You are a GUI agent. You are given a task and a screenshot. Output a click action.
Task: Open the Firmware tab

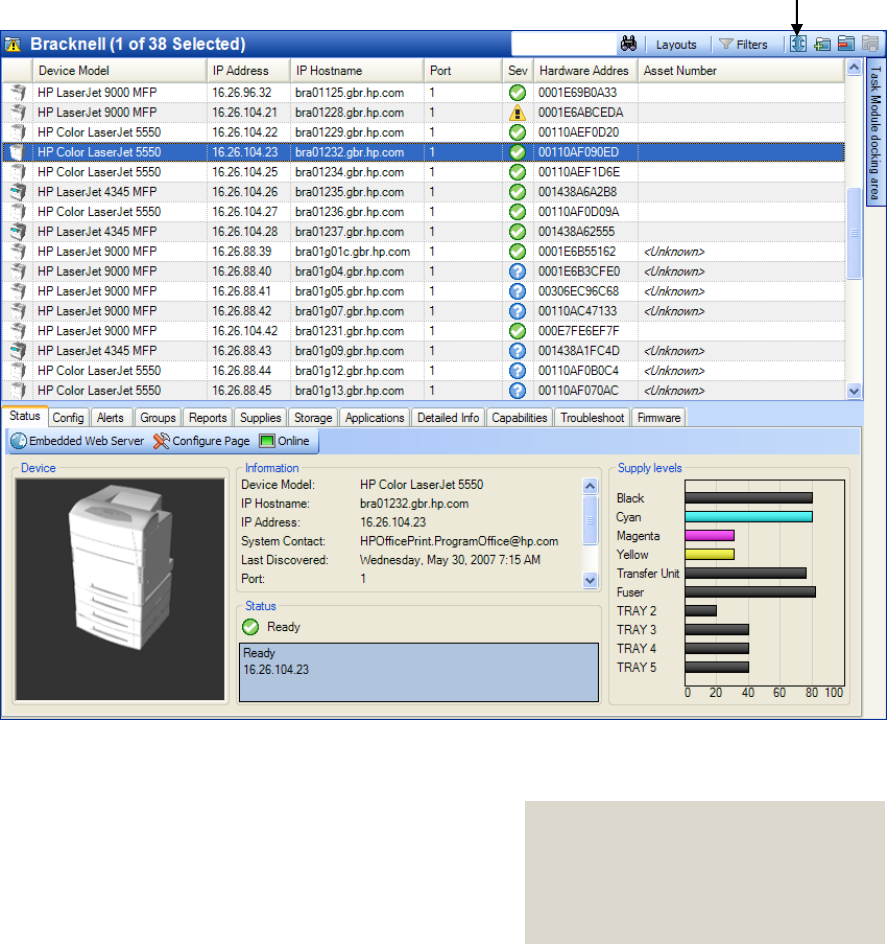(x=659, y=418)
